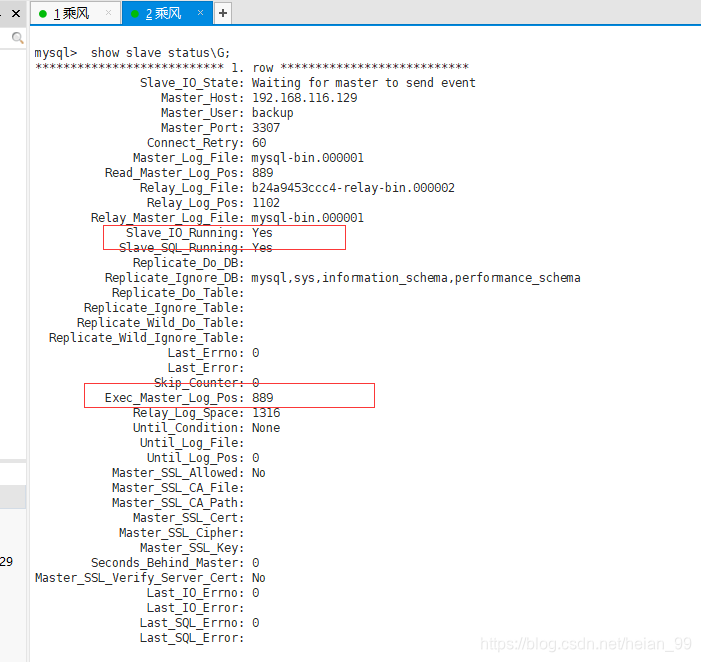Click the Master_User value 'backup'
This screenshot has width=701, height=662.
point(273,113)
